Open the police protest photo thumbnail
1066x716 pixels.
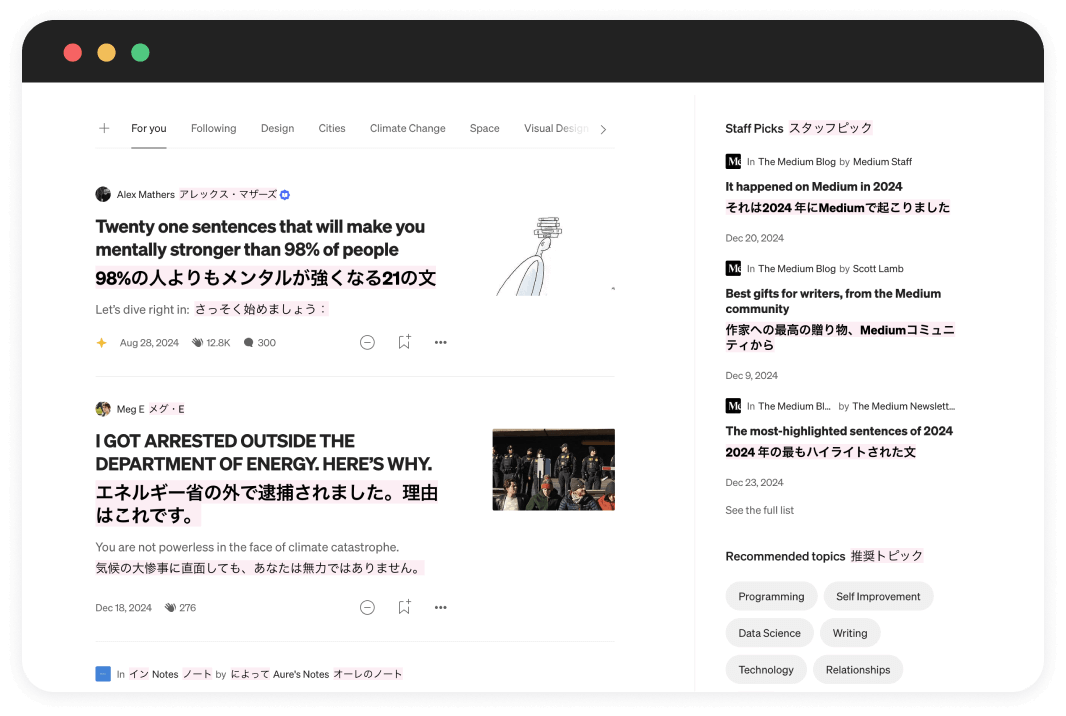tap(553, 470)
